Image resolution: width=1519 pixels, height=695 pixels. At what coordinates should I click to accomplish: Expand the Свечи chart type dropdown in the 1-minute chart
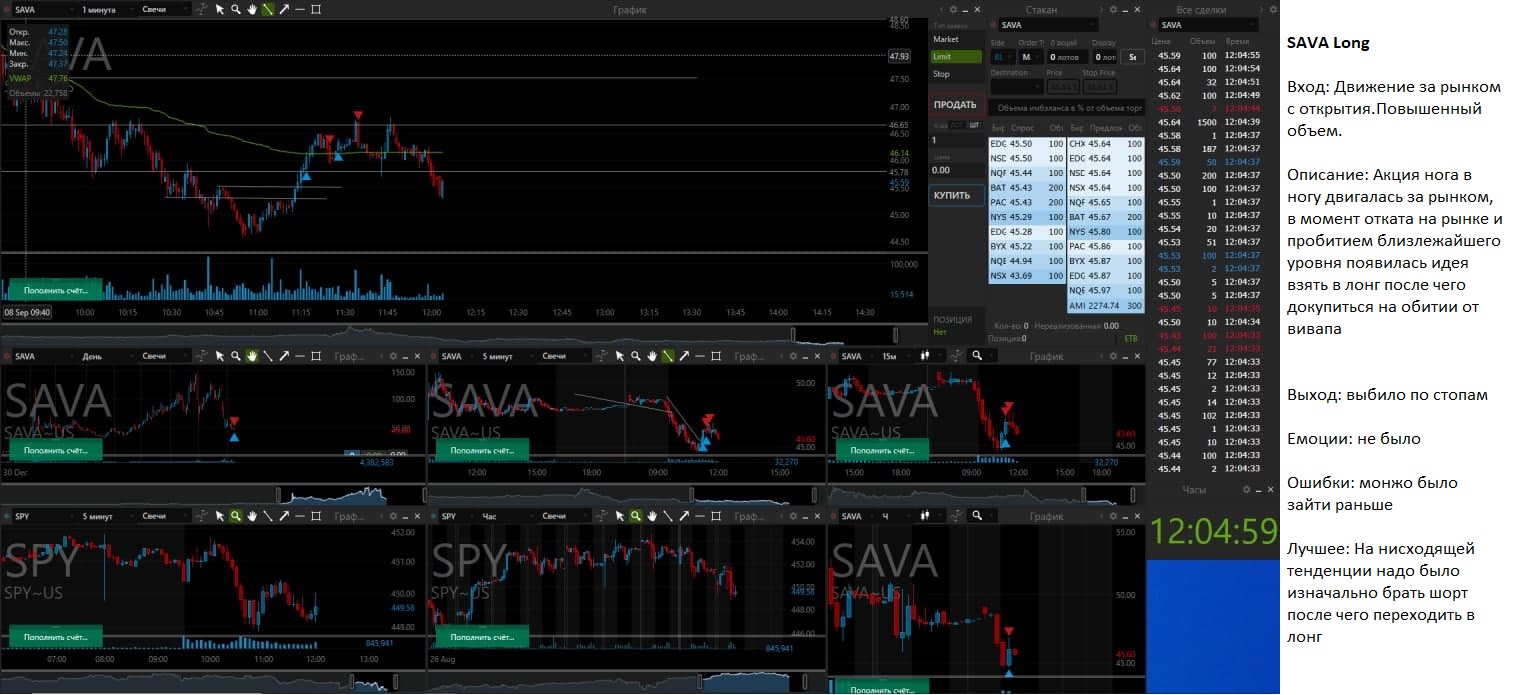coord(164,9)
